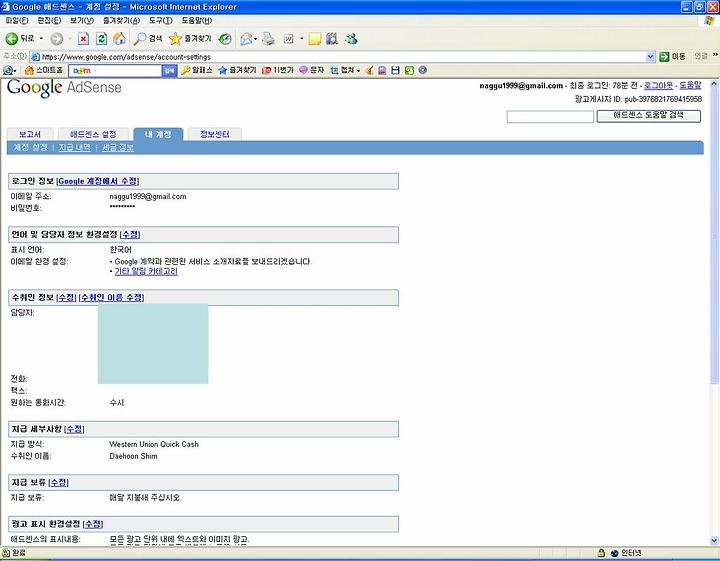
Task: Open the 편집(E) menu
Action: 49,20
